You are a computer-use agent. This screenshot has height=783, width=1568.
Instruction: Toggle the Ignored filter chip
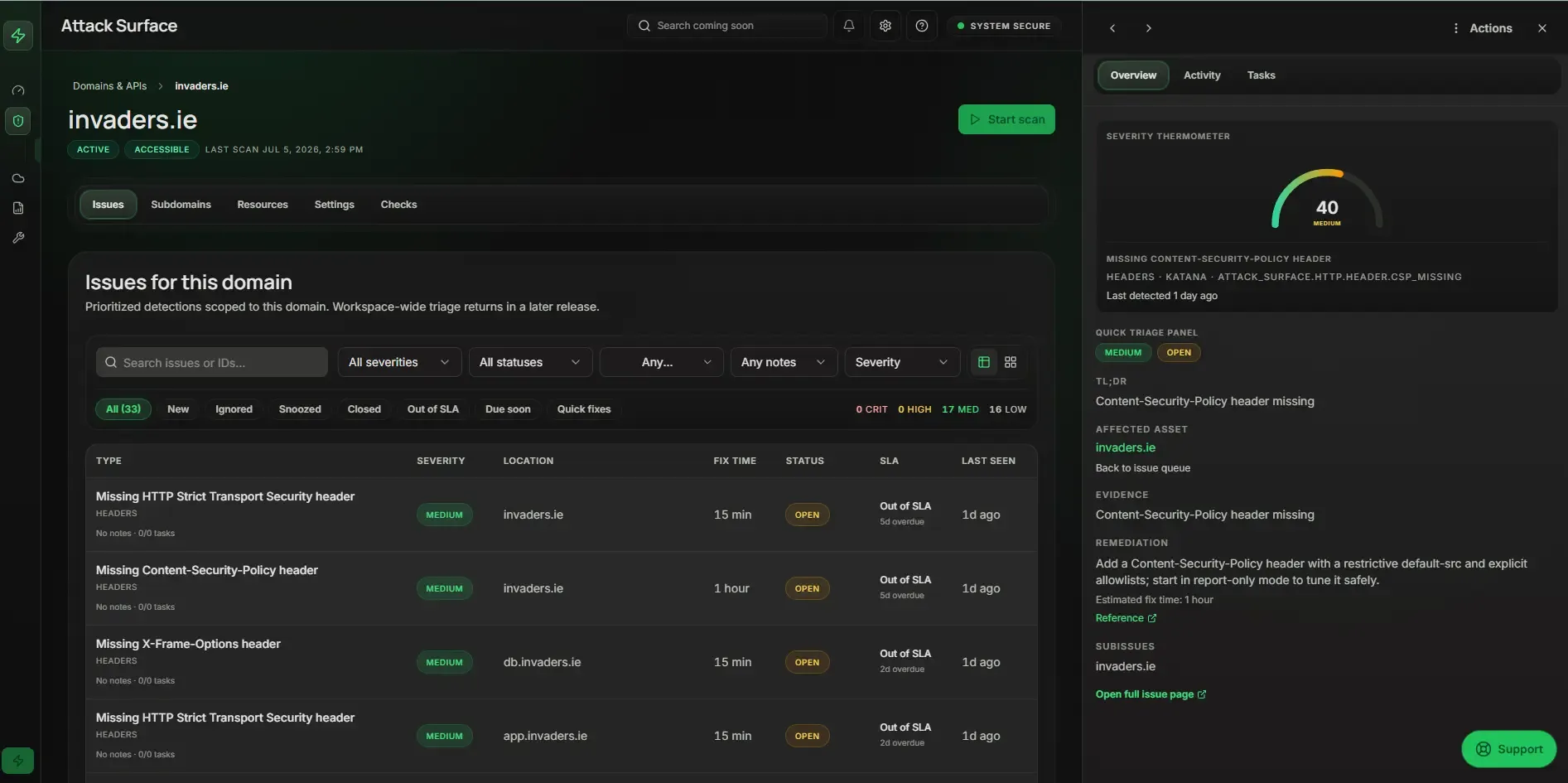click(x=234, y=409)
